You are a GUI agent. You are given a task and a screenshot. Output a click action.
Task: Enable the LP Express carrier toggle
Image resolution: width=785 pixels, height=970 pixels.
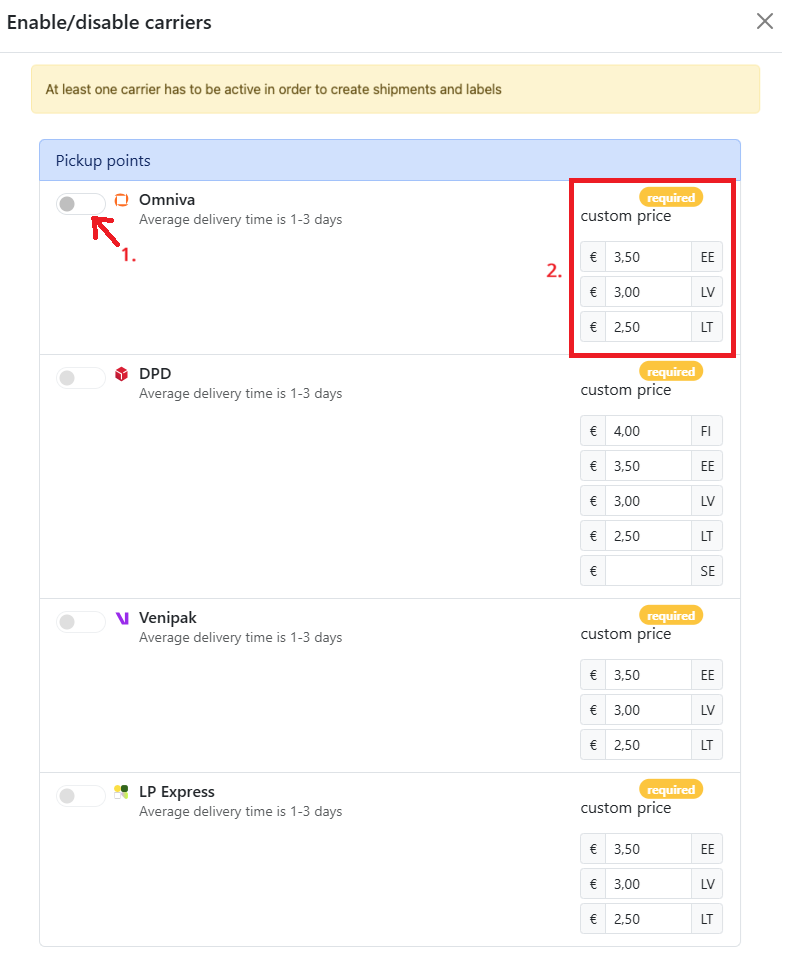click(81, 796)
